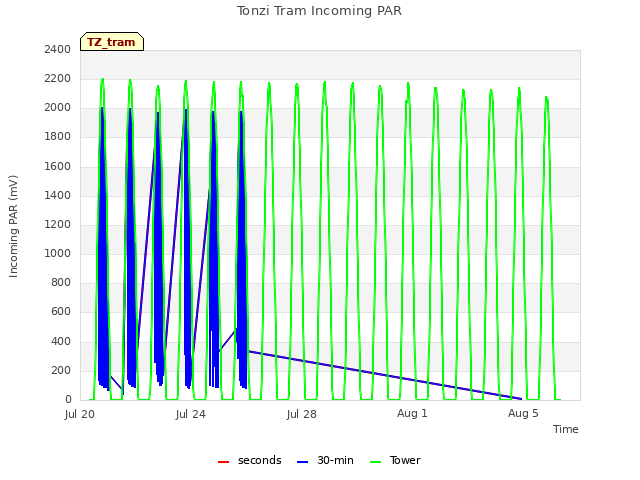This screenshot has height=480, width=640.
Task: Toggle the '30-min' legend label
Action: [336, 460]
